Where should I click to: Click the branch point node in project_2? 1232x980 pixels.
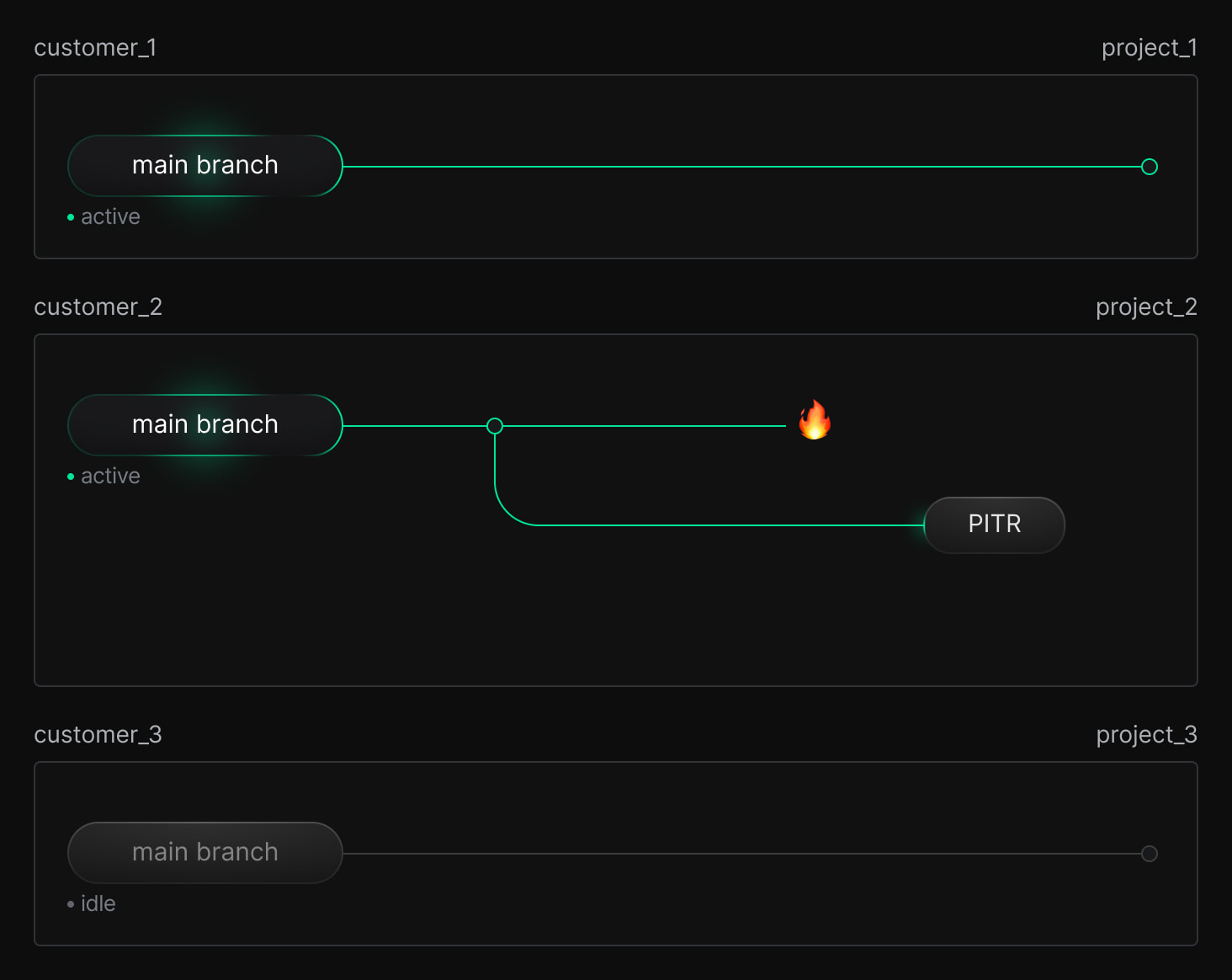[x=495, y=426]
